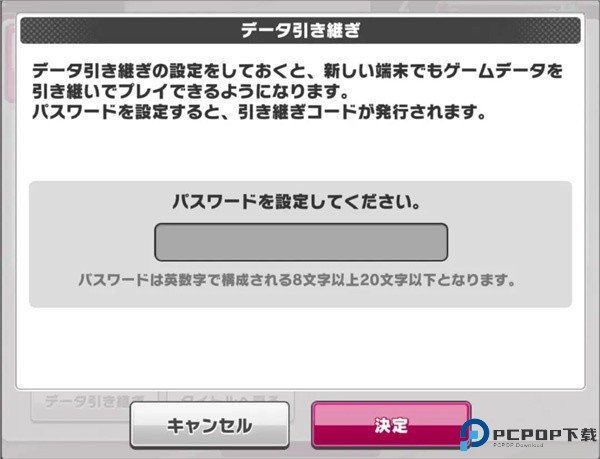The width and height of the screenshot is (600, 459).
Task: Click the blue PCPOP logo icon
Action: pyautogui.click(x=474, y=434)
